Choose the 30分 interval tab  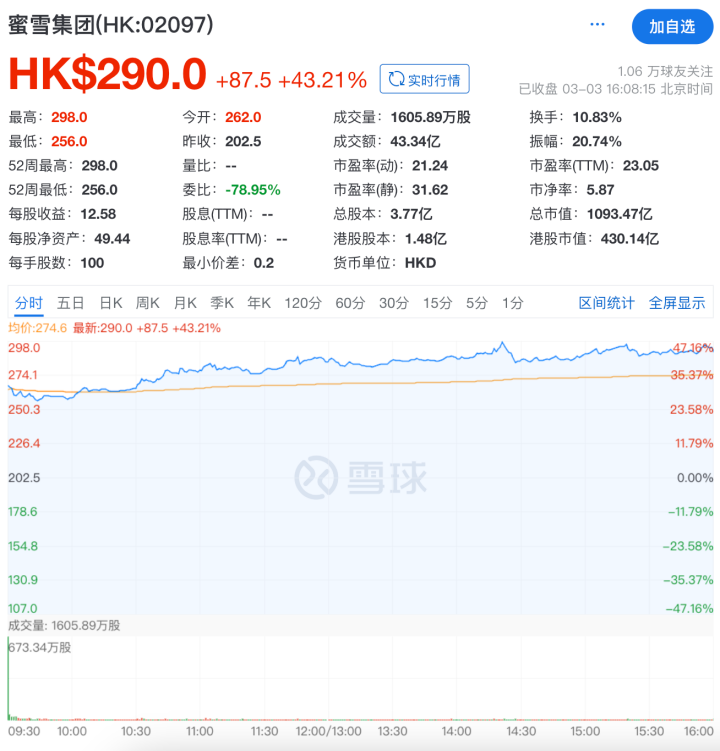(394, 302)
